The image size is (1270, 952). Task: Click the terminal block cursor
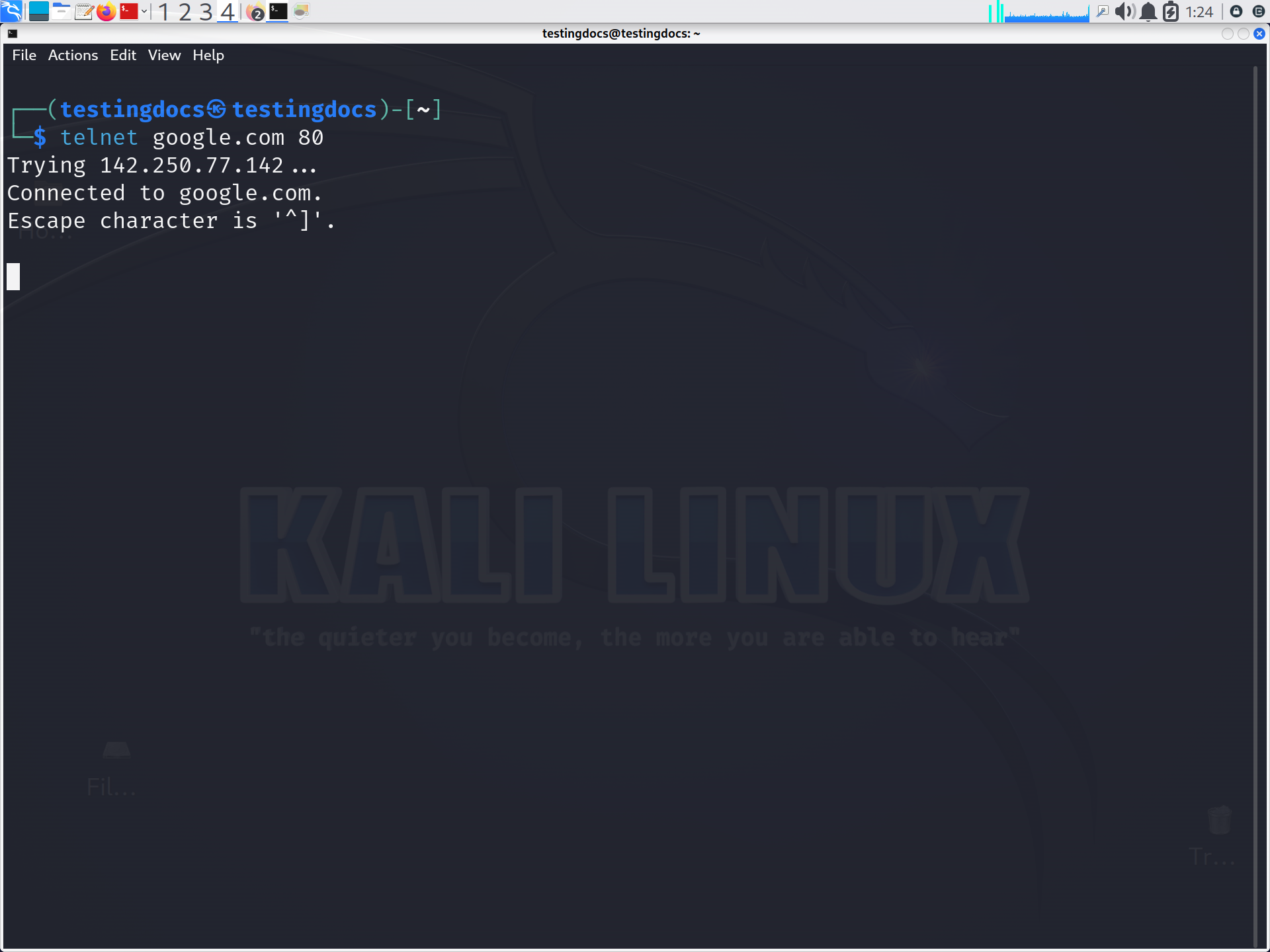click(13, 276)
